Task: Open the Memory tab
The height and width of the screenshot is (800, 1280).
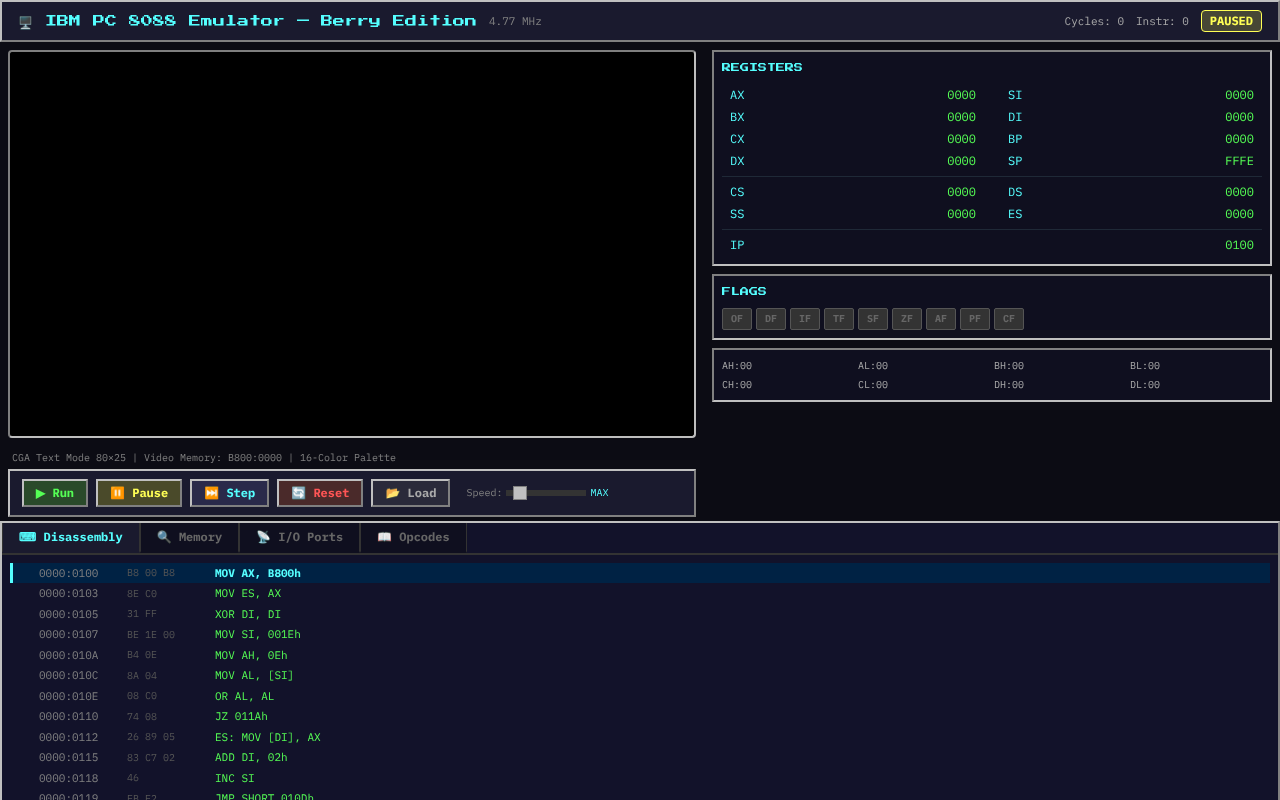Action: point(189,537)
